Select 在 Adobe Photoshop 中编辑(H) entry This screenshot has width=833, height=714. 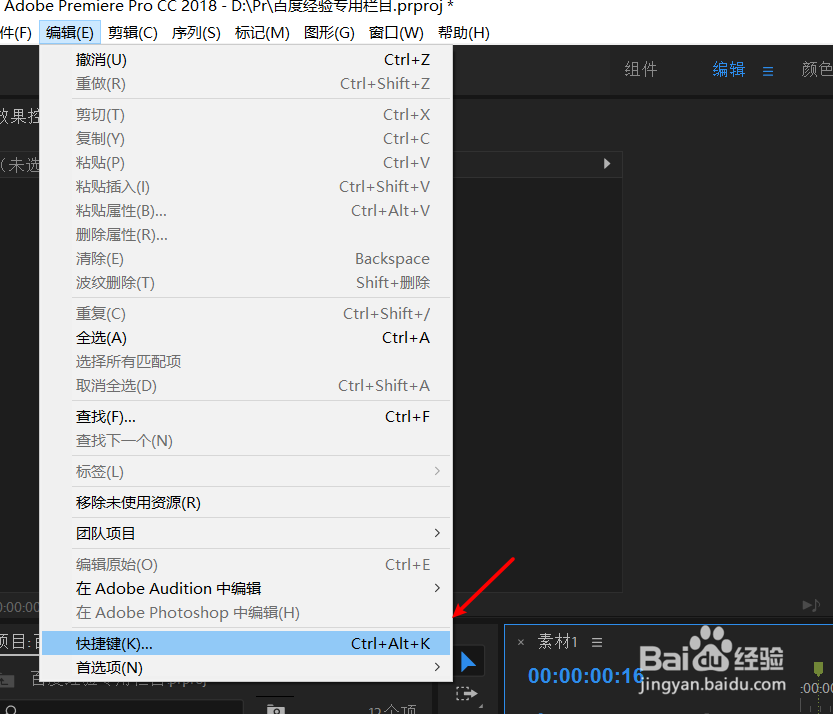(x=245, y=613)
